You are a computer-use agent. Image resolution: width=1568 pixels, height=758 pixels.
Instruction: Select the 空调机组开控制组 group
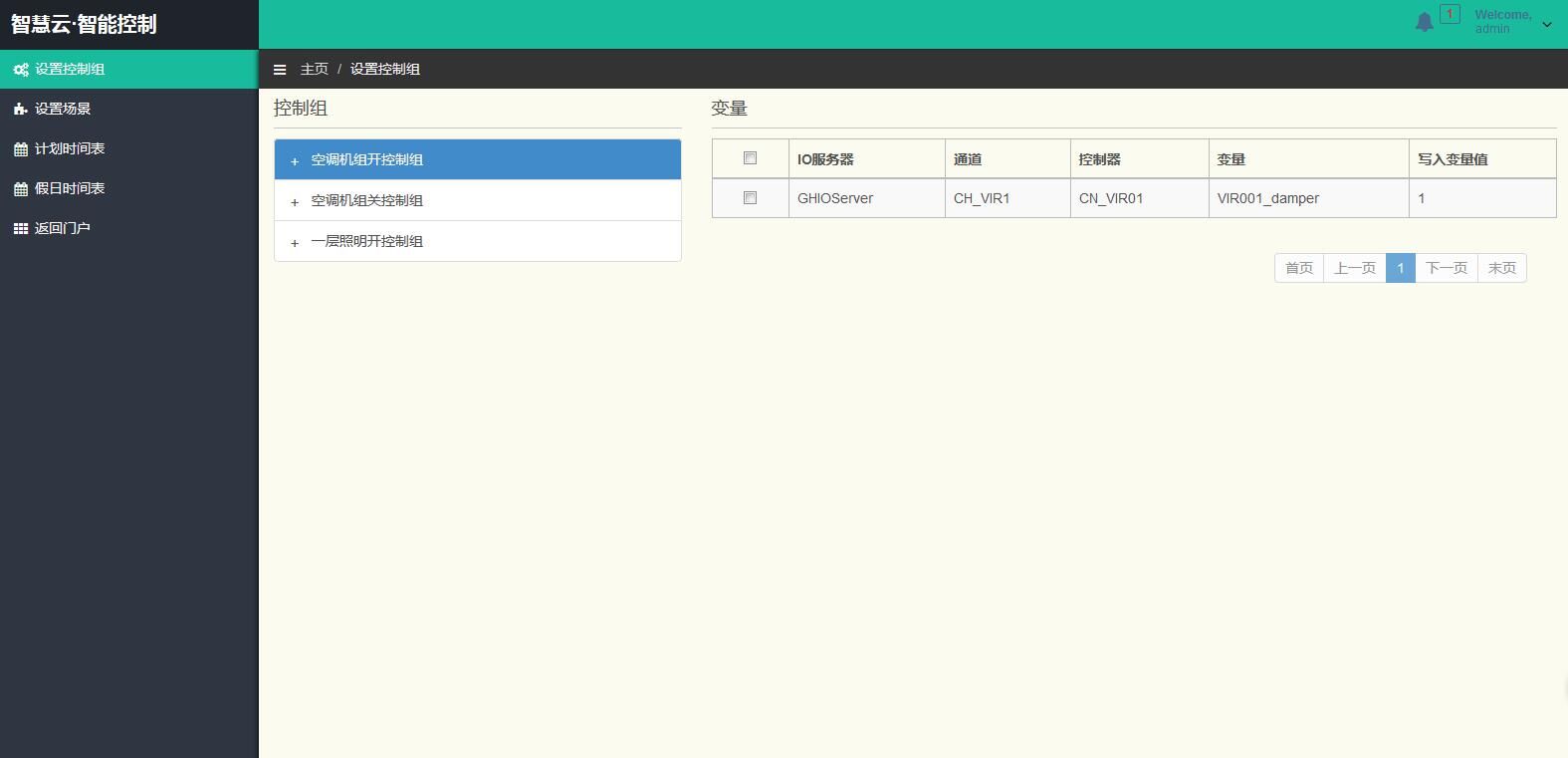[x=478, y=159]
